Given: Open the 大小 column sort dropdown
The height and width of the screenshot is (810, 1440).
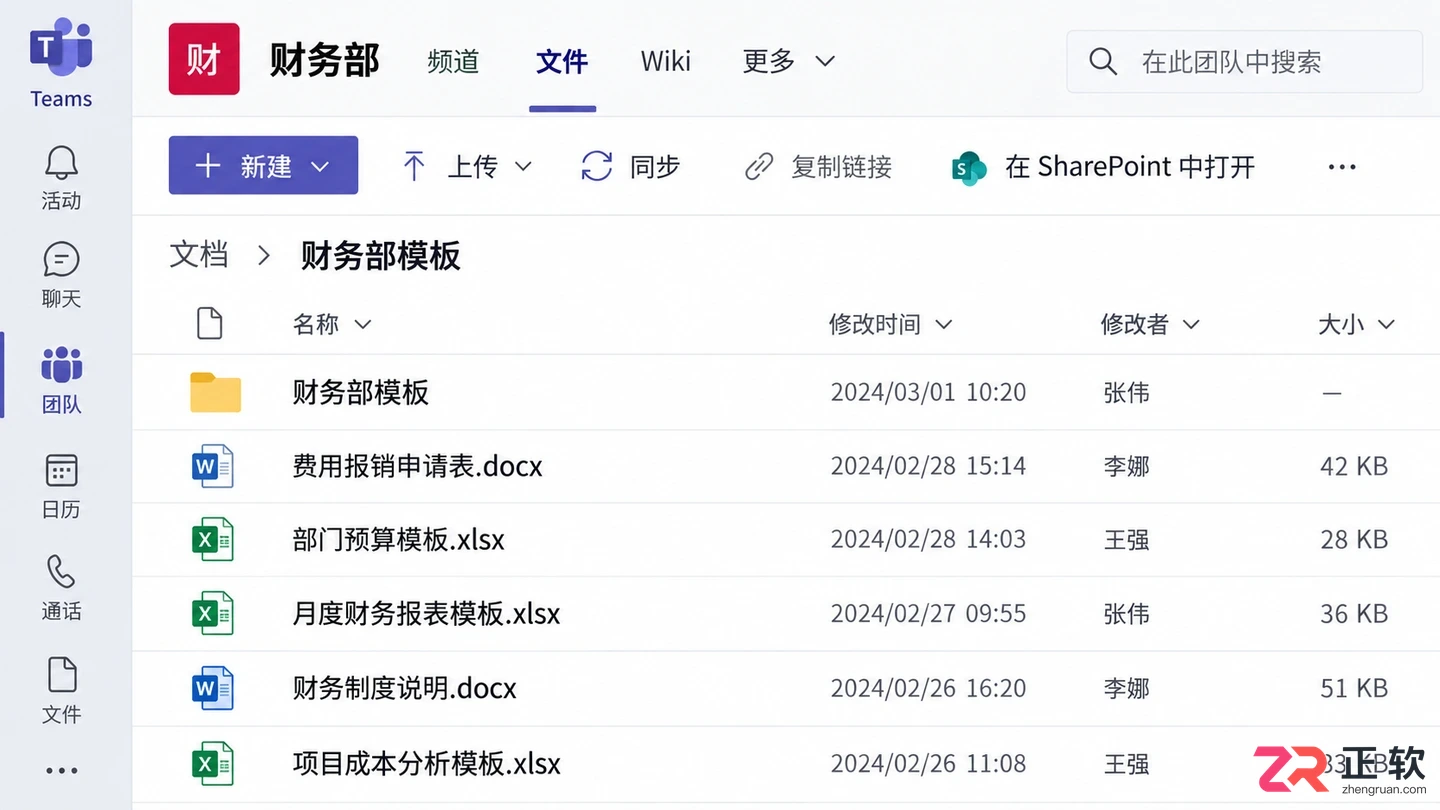Looking at the screenshot, I should (x=1386, y=324).
